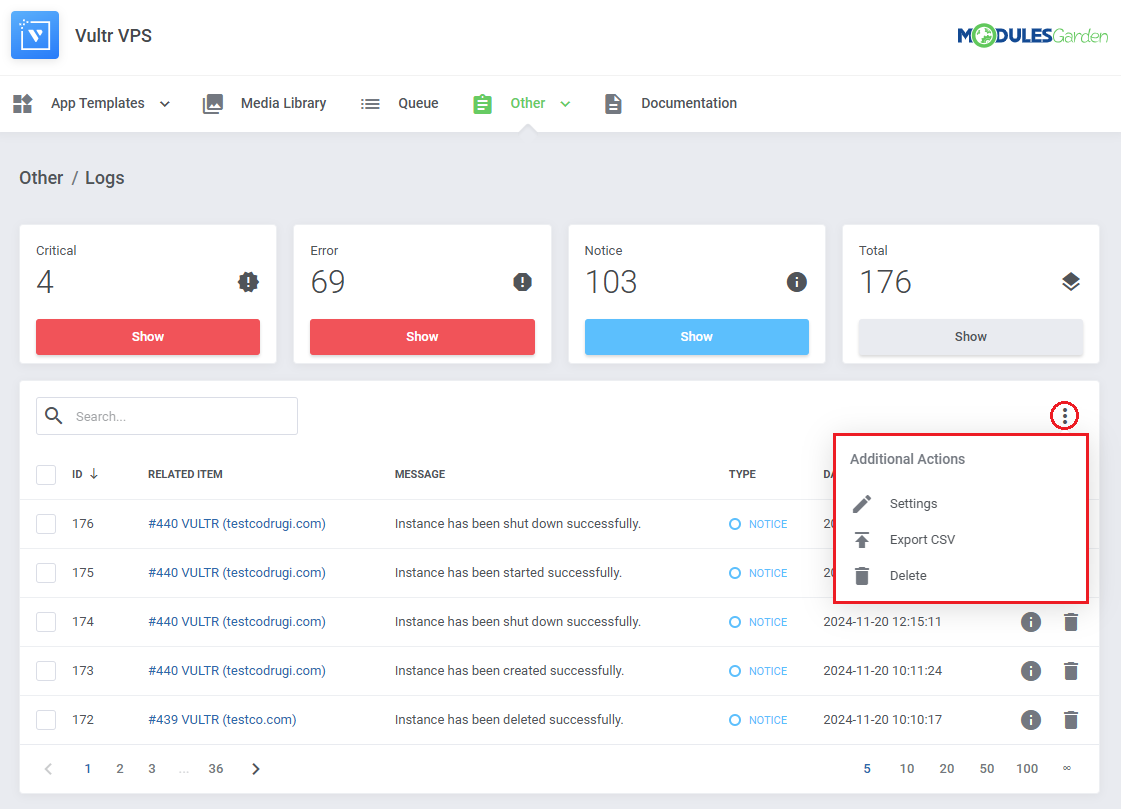Viewport: 1121px width, 809px height.
Task: Click the Search input field
Action: pos(167,416)
